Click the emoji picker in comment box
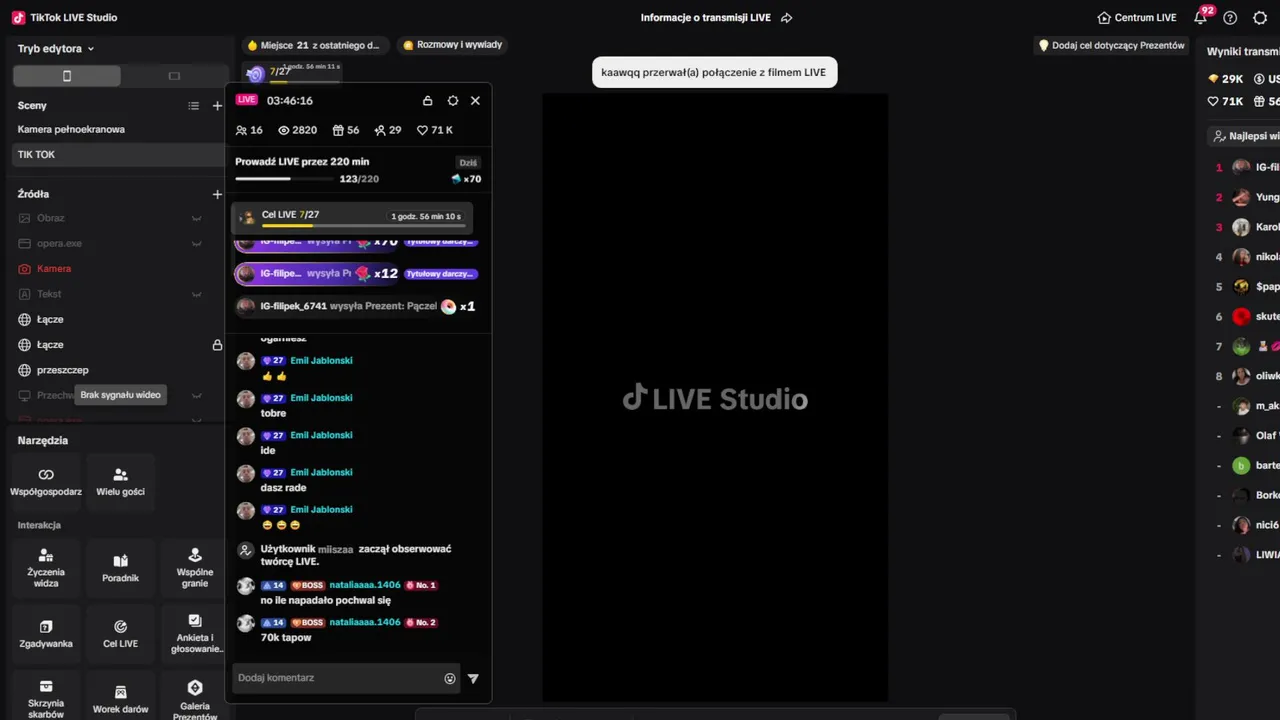This screenshot has height=720, width=1280. click(x=450, y=678)
